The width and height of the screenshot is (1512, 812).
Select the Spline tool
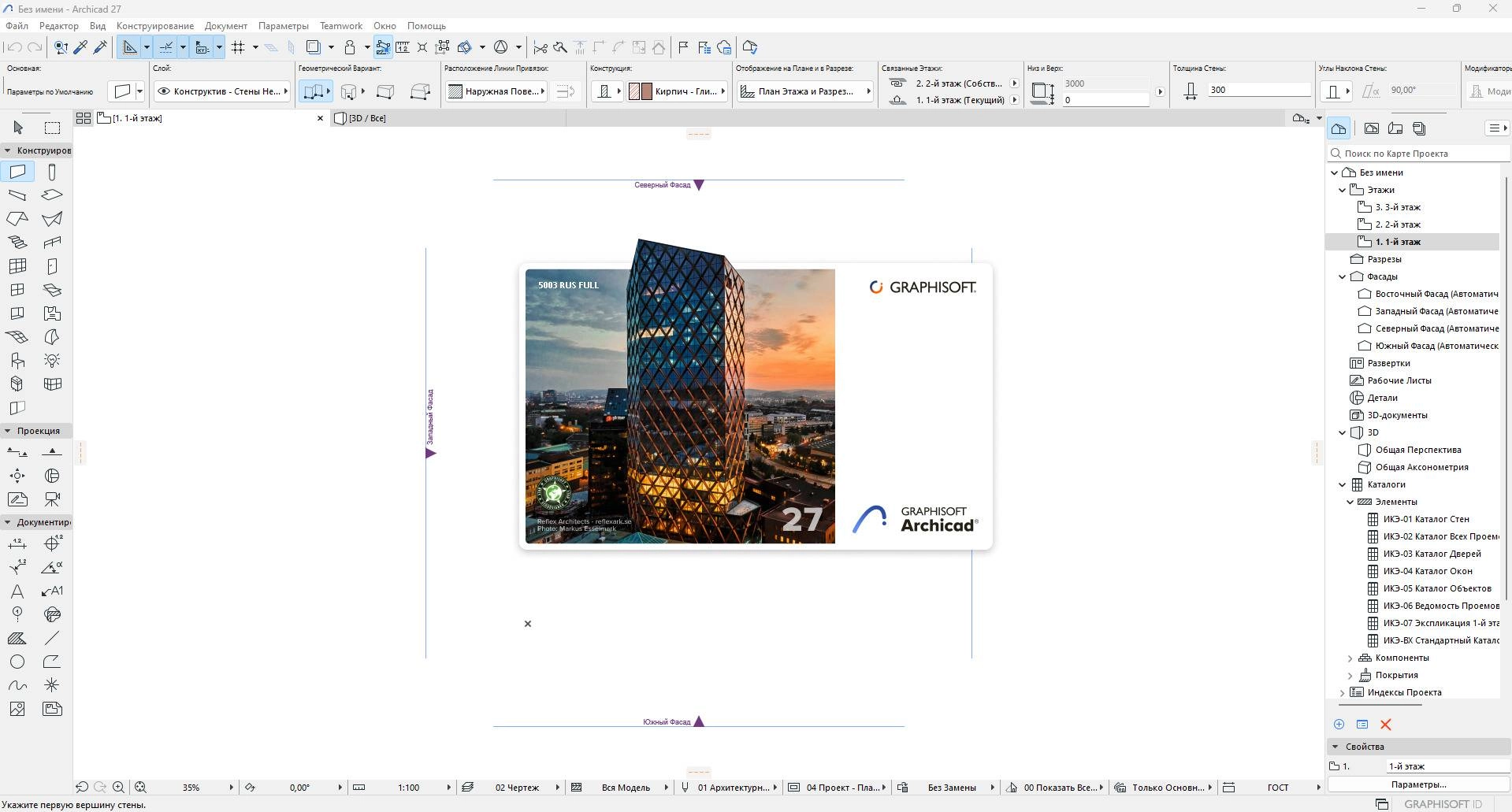pyautogui.click(x=17, y=685)
